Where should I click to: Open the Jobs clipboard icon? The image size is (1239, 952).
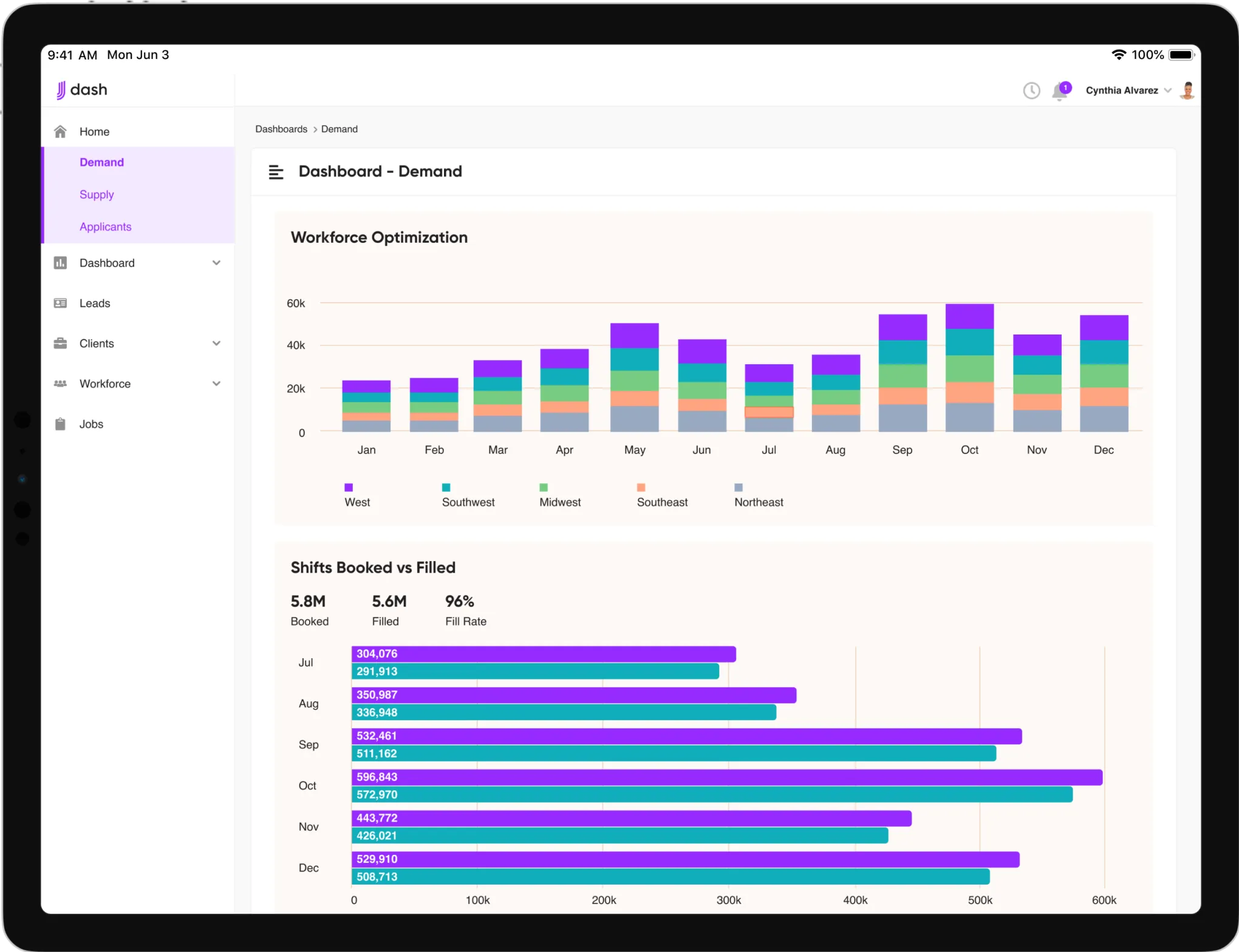coord(61,423)
